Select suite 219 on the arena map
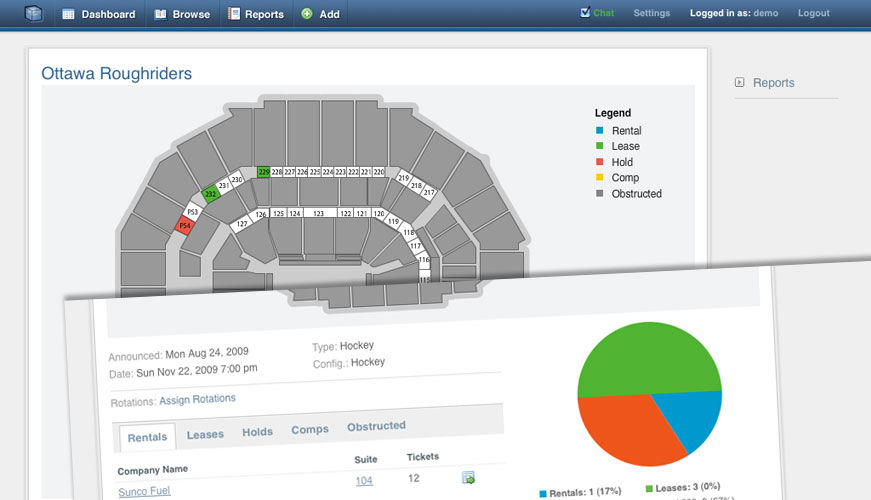 point(404,178)
